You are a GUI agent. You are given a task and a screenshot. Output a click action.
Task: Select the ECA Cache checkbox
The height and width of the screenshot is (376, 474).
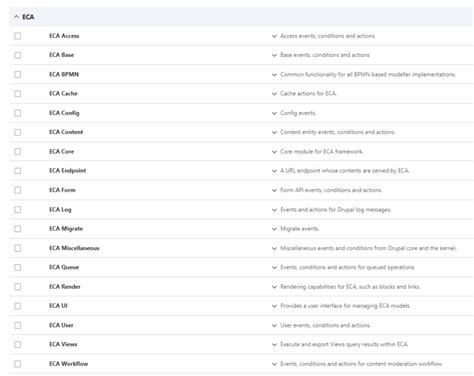(x=18, y=94)
